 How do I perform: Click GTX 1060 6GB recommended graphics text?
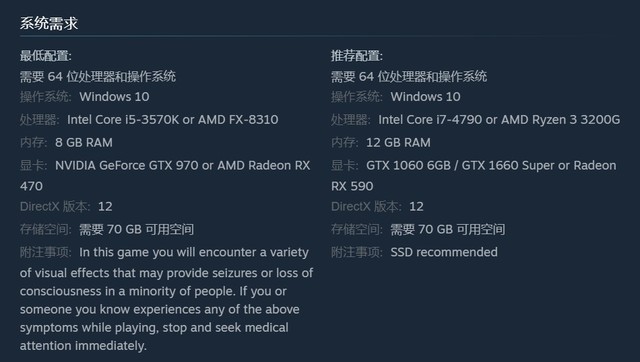click(408, 165)
